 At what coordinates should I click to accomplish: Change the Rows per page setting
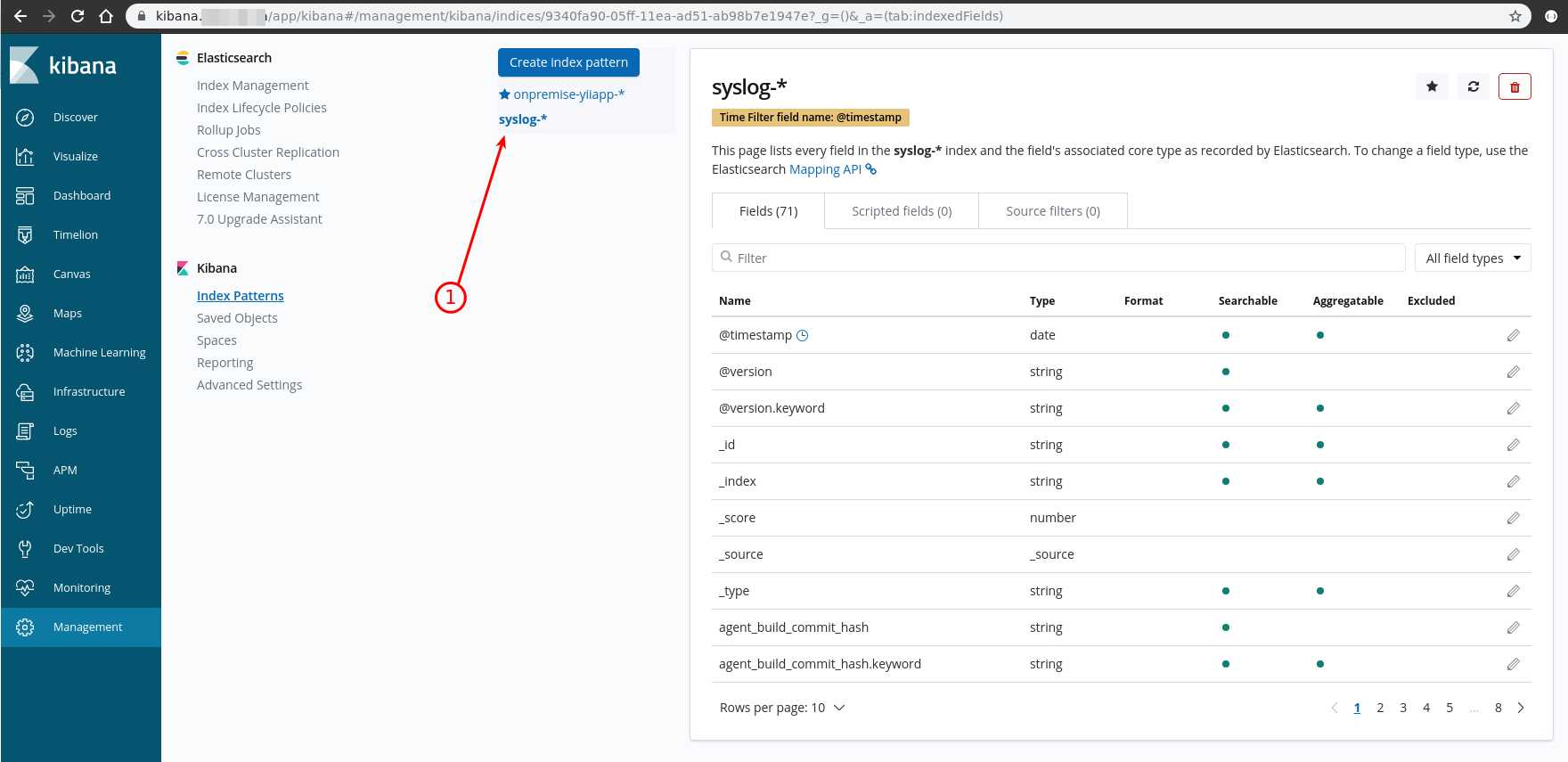tap(782, 708)
